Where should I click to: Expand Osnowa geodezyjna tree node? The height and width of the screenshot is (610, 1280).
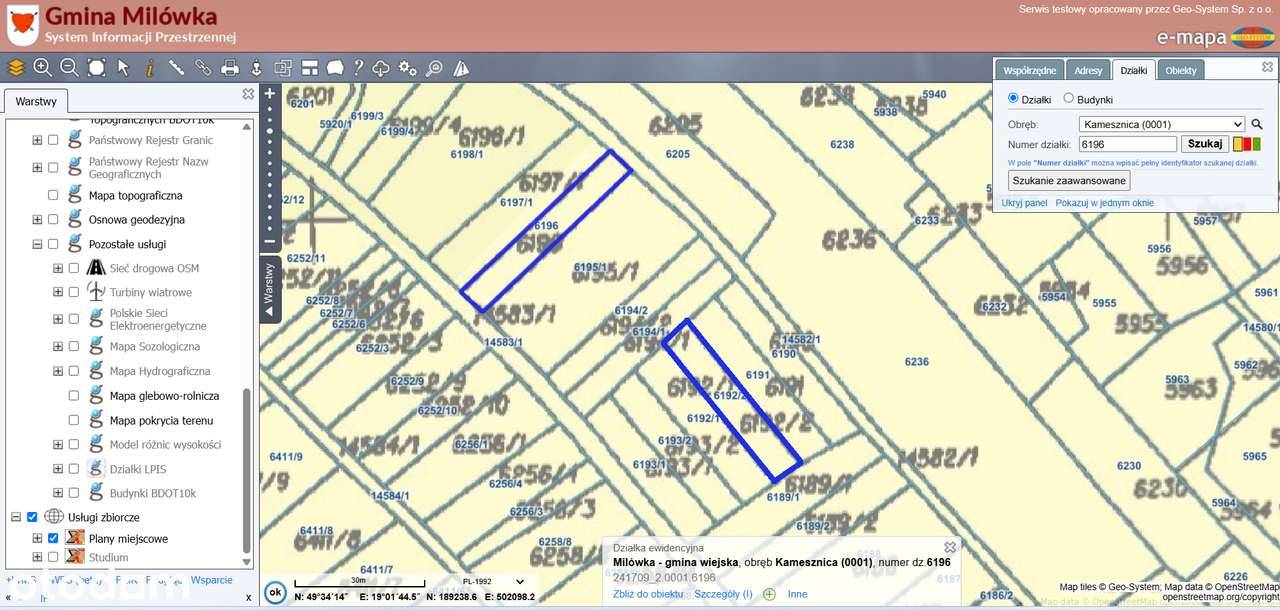[37, 219]
